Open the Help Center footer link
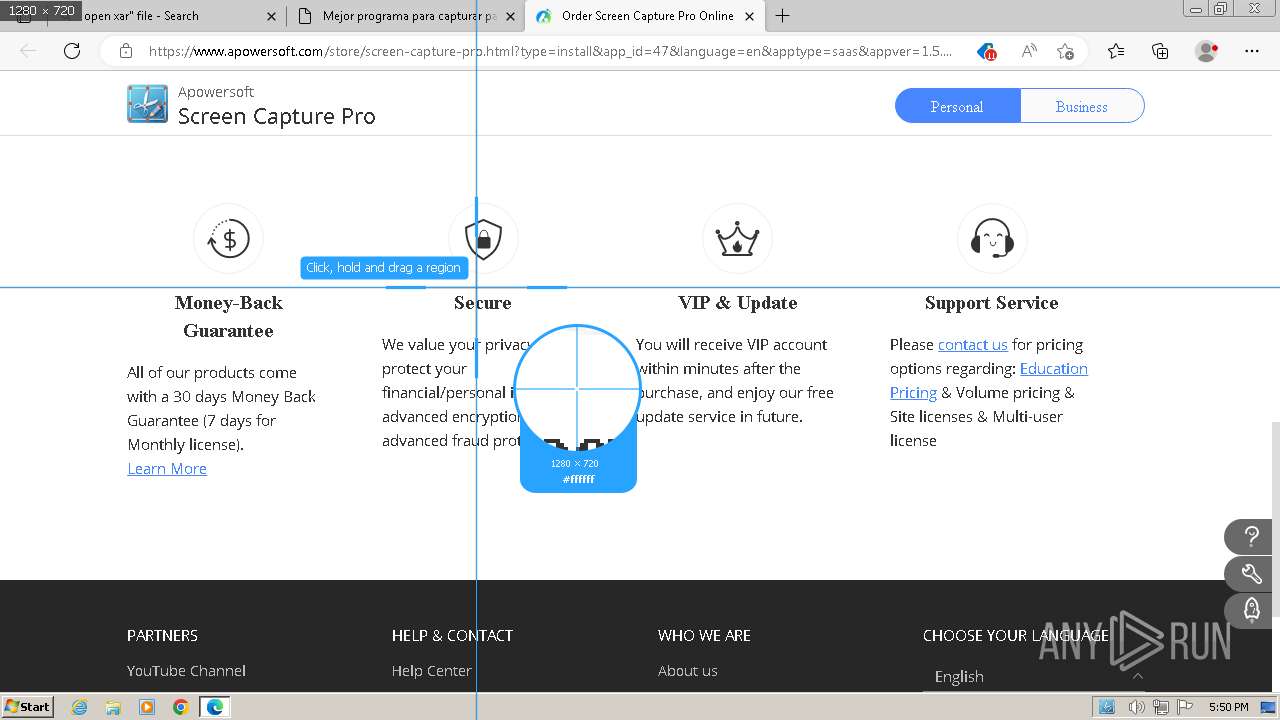Viewport: 1280px width, 720px height. coord(432,670)
